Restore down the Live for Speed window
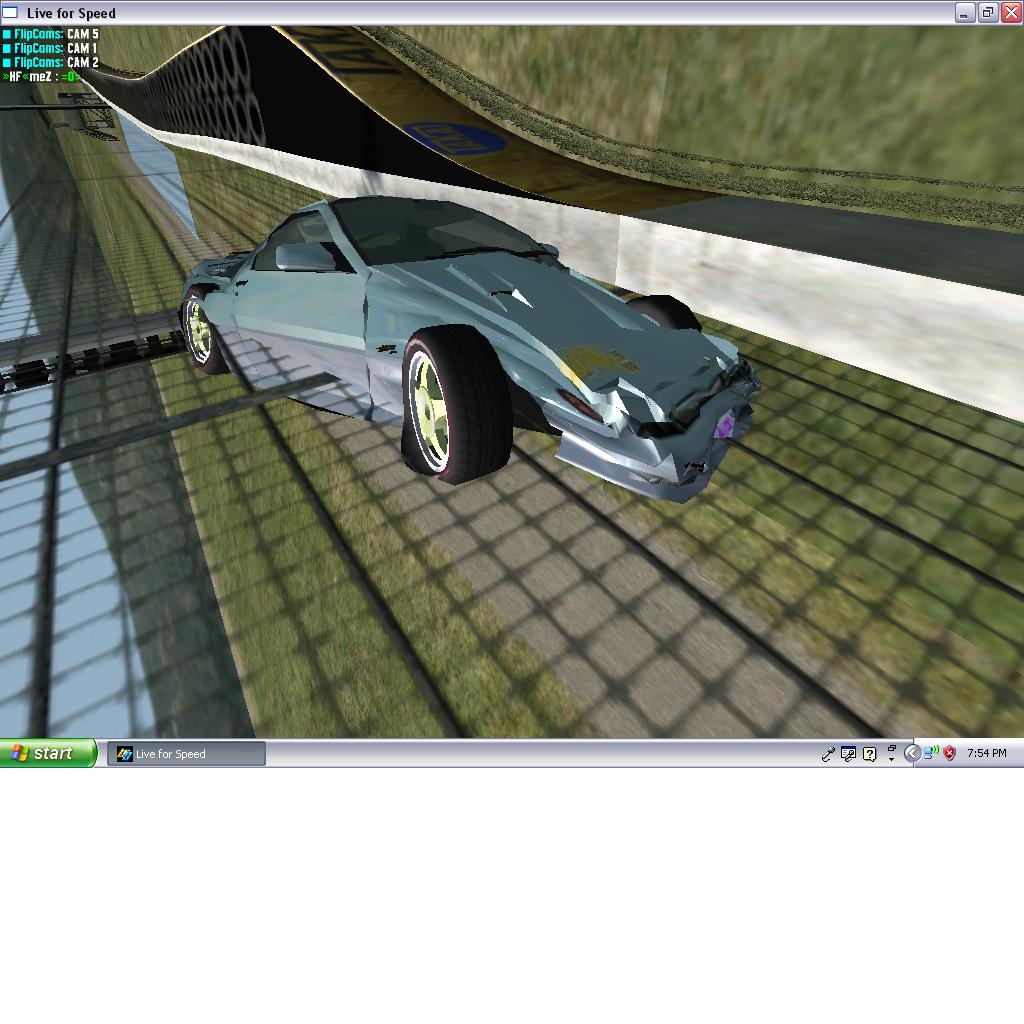 tap(988, 12)
